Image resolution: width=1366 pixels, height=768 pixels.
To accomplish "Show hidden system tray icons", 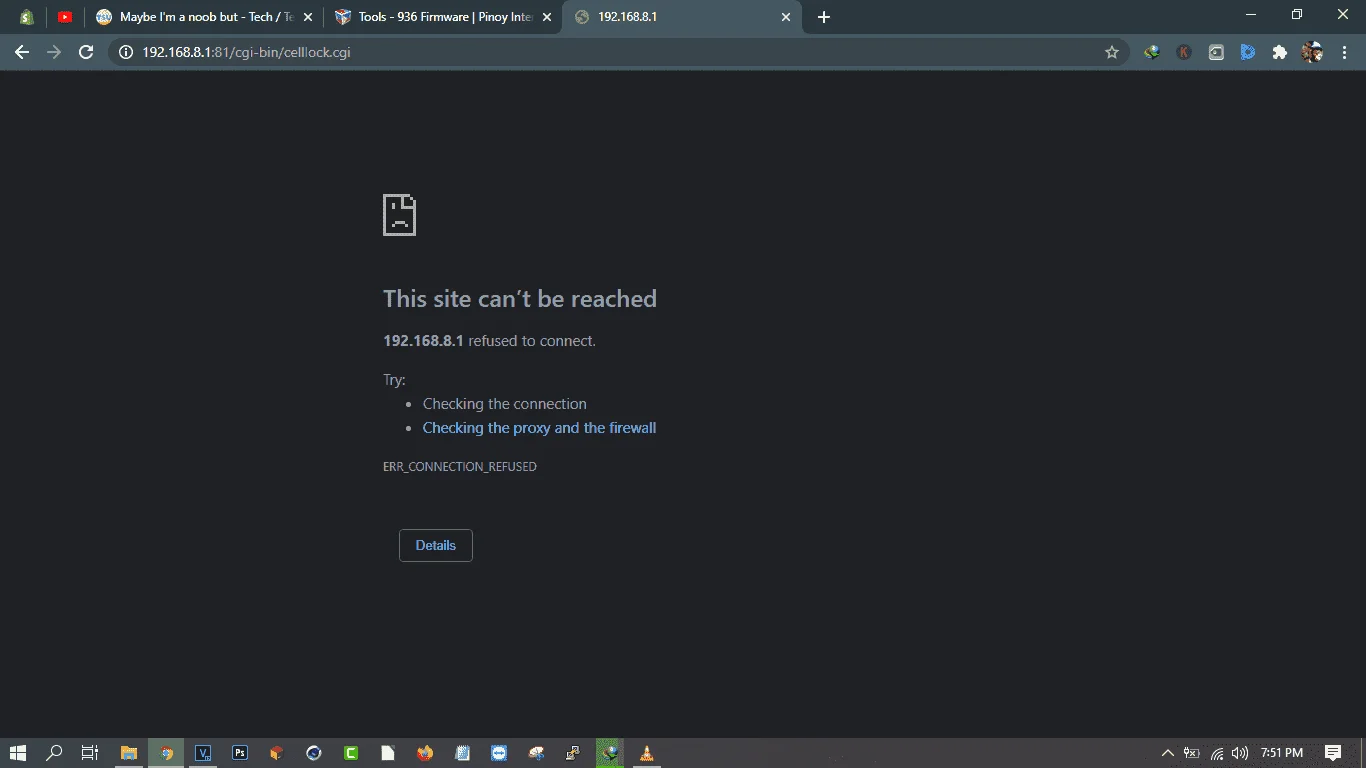I will click(x=1167, y=753).
